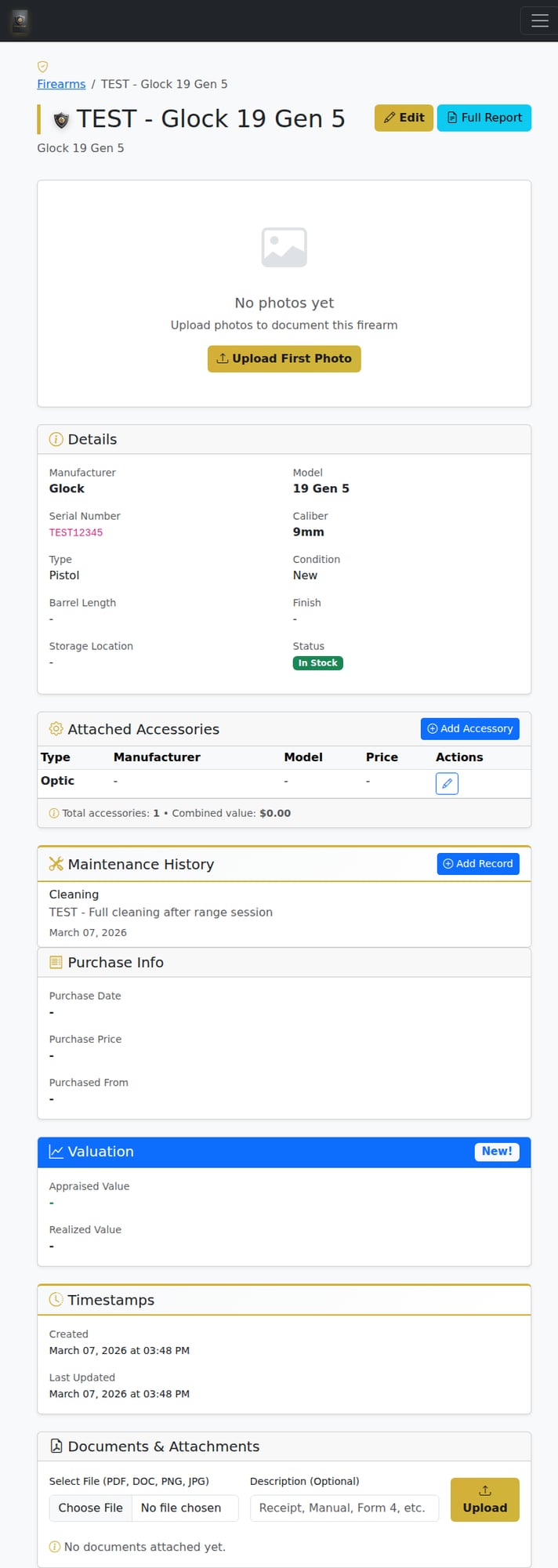558x1568 pixels.
Task: Click the Edit button
Action: coord(404,118)
